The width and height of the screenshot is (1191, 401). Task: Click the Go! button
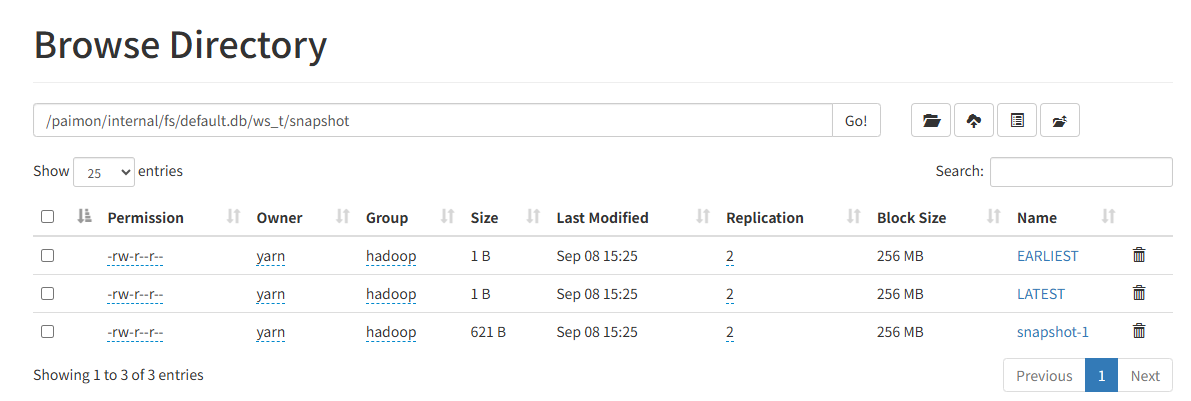pyautogui.click(x=856, y=121)
